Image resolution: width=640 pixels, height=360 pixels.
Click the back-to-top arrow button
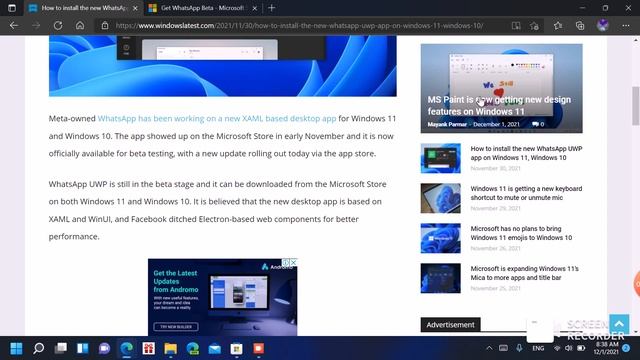click(619, 324)
